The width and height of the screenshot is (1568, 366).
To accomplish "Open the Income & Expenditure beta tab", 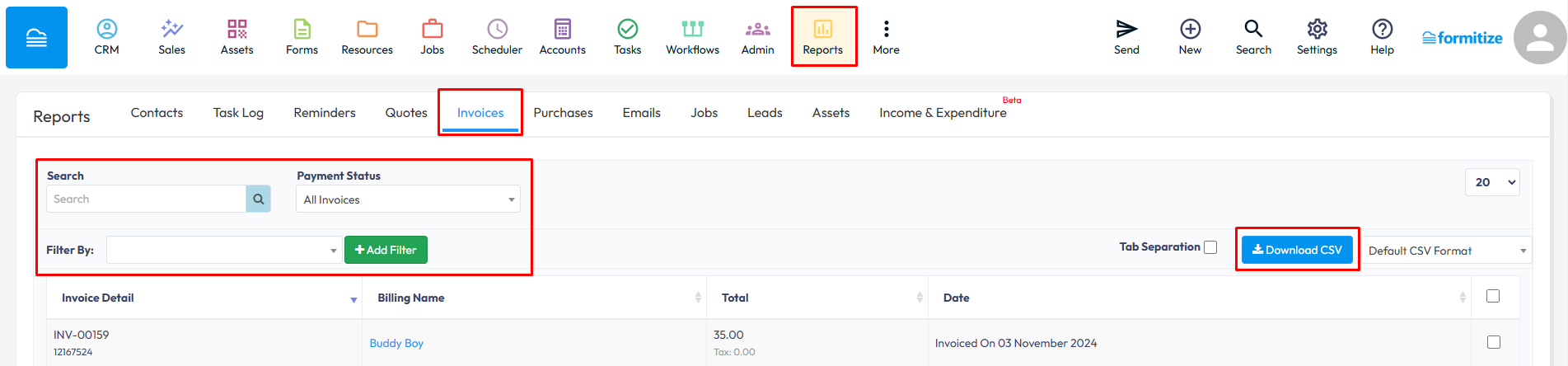I will [x=943, y=113].
